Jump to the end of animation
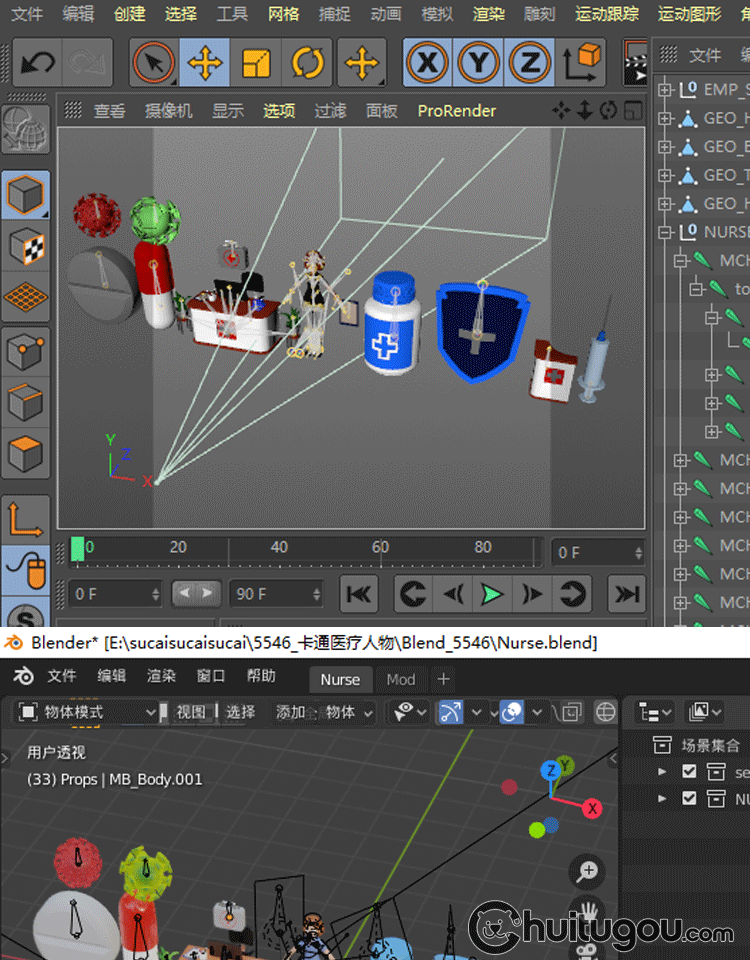This screenshot has height=960, width=750. (x=627, y=594)
